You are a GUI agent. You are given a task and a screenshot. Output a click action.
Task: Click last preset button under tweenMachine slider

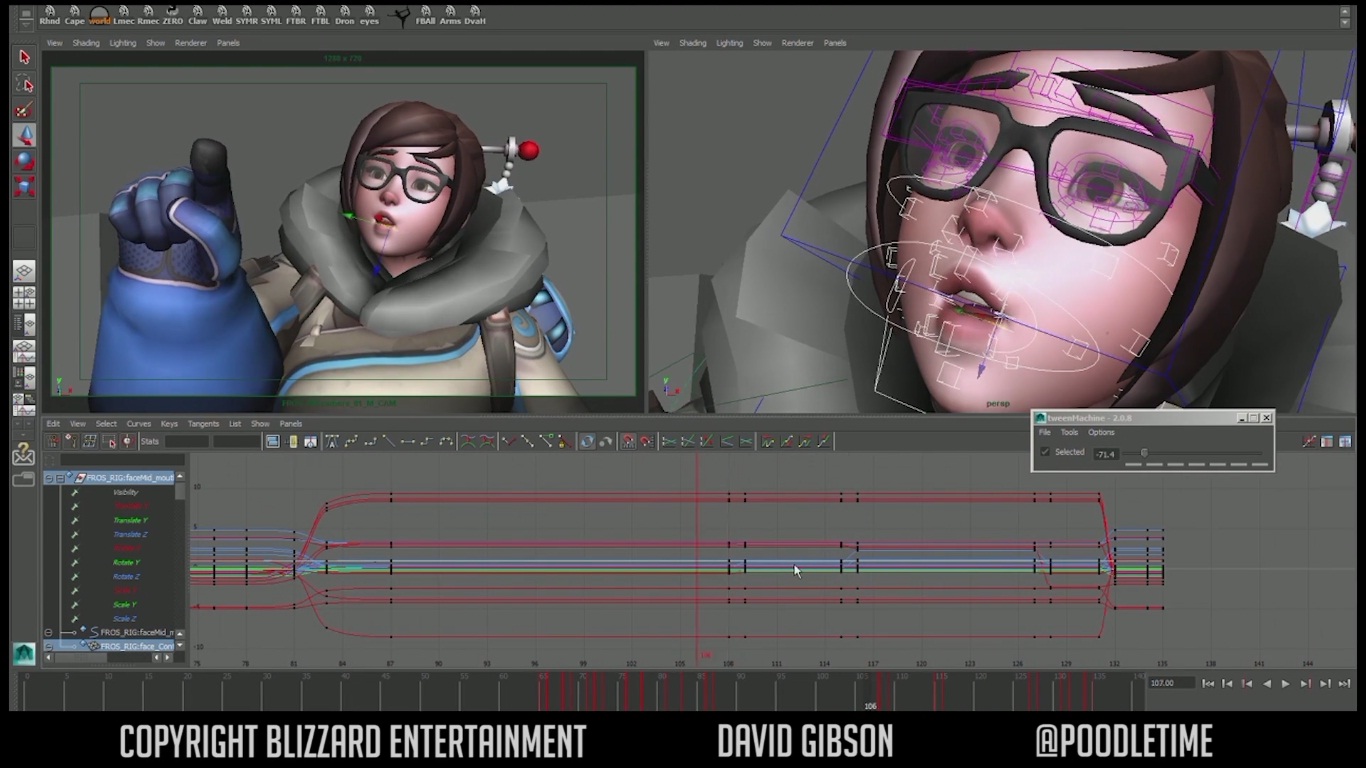click(x=1260, y=464)
